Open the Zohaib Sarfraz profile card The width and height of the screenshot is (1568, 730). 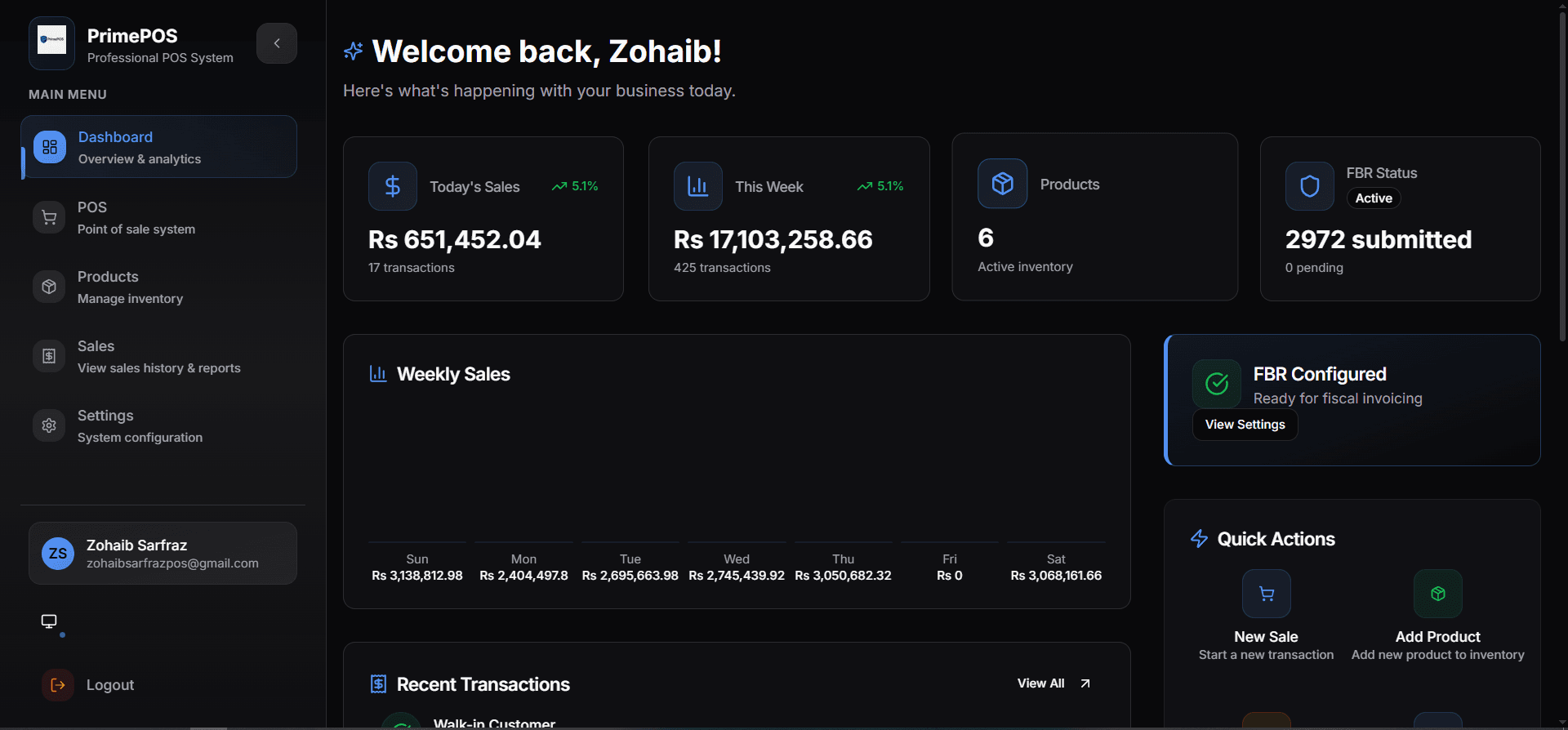[x=163, y=553]
